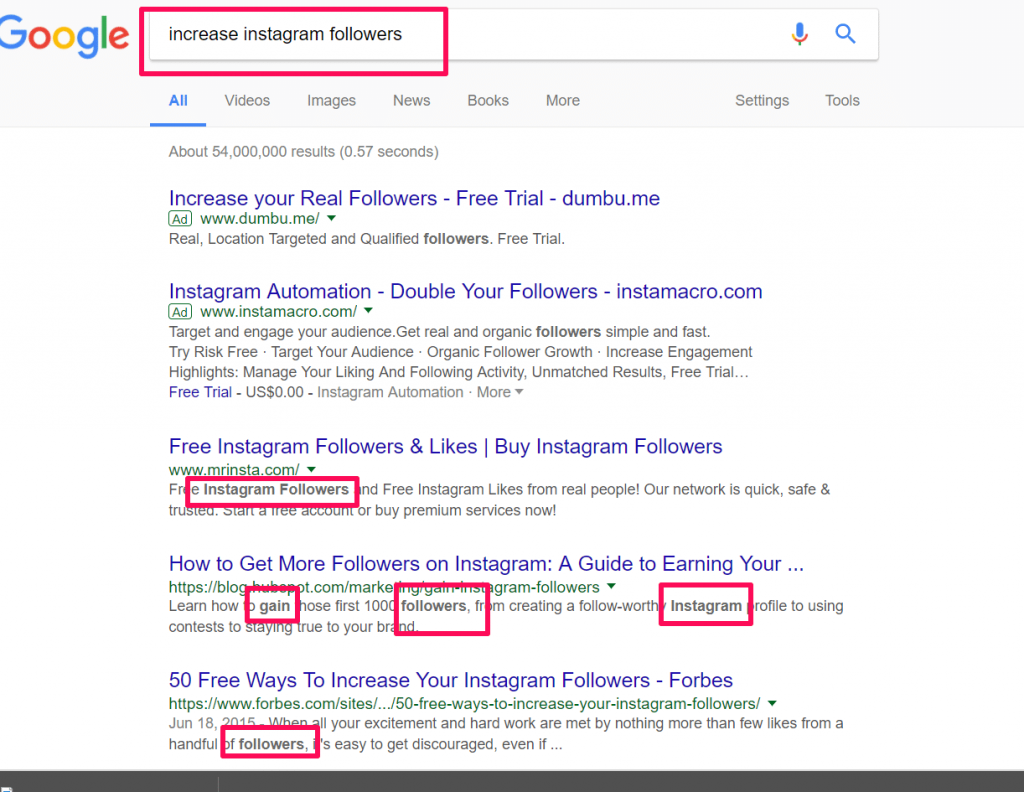Select the All results tab

pyautogui.click(x=178, y=101)
